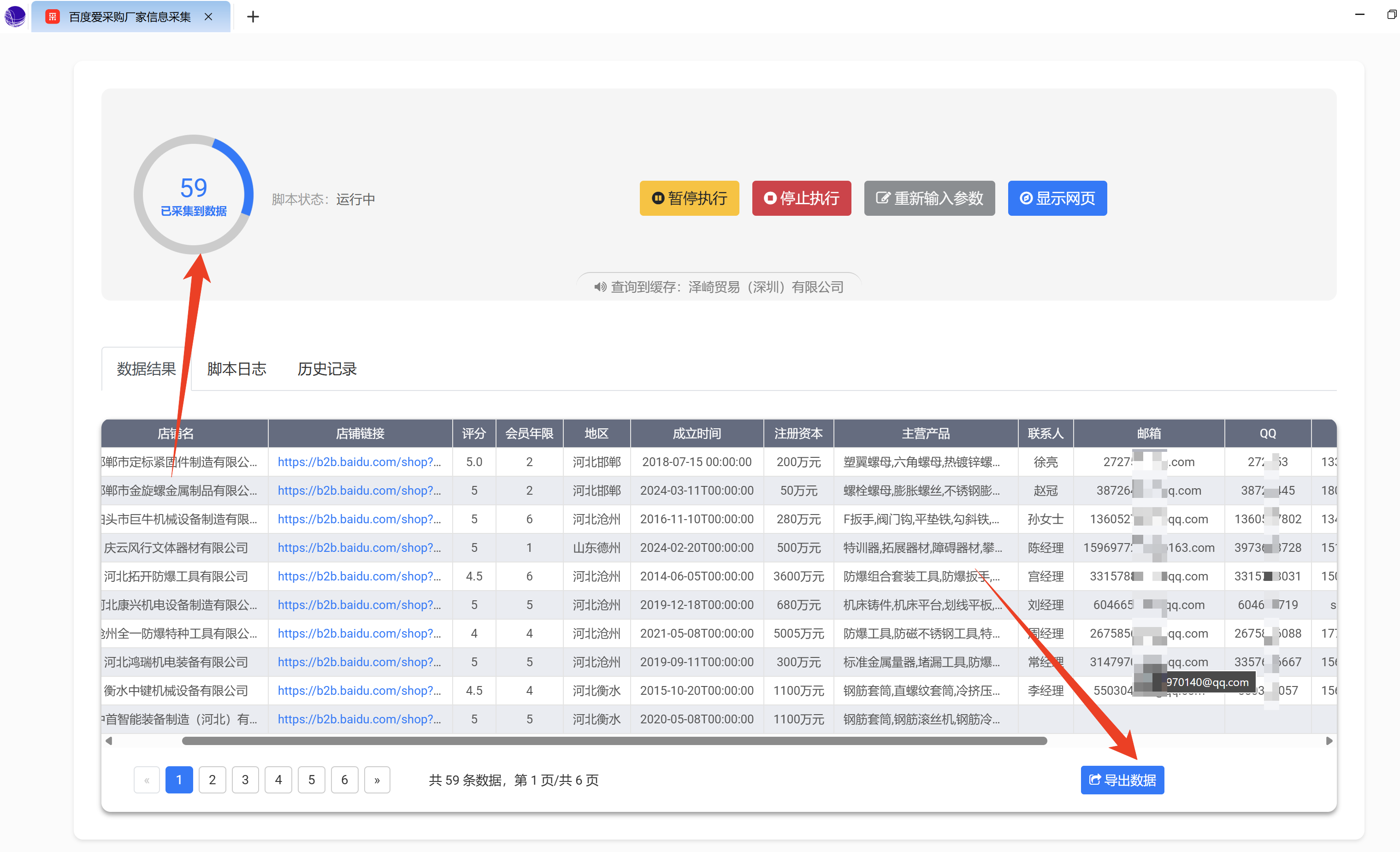
Task: Go to previous page with « button
Action: (147, 780)
